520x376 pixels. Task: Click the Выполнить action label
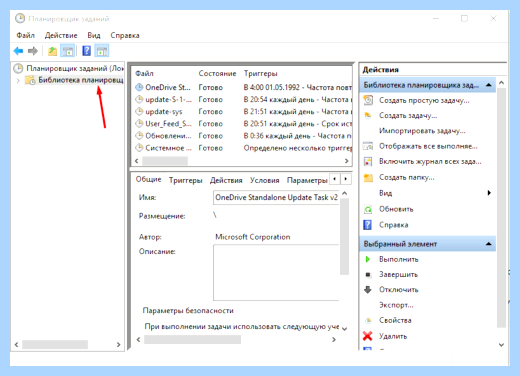click(x=399, y=259)
